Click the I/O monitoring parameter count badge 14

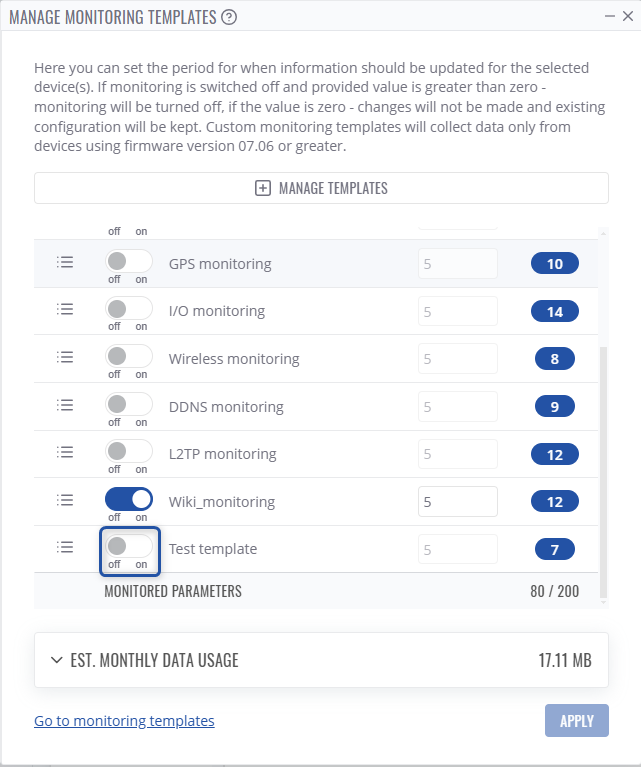pos(554,311)
